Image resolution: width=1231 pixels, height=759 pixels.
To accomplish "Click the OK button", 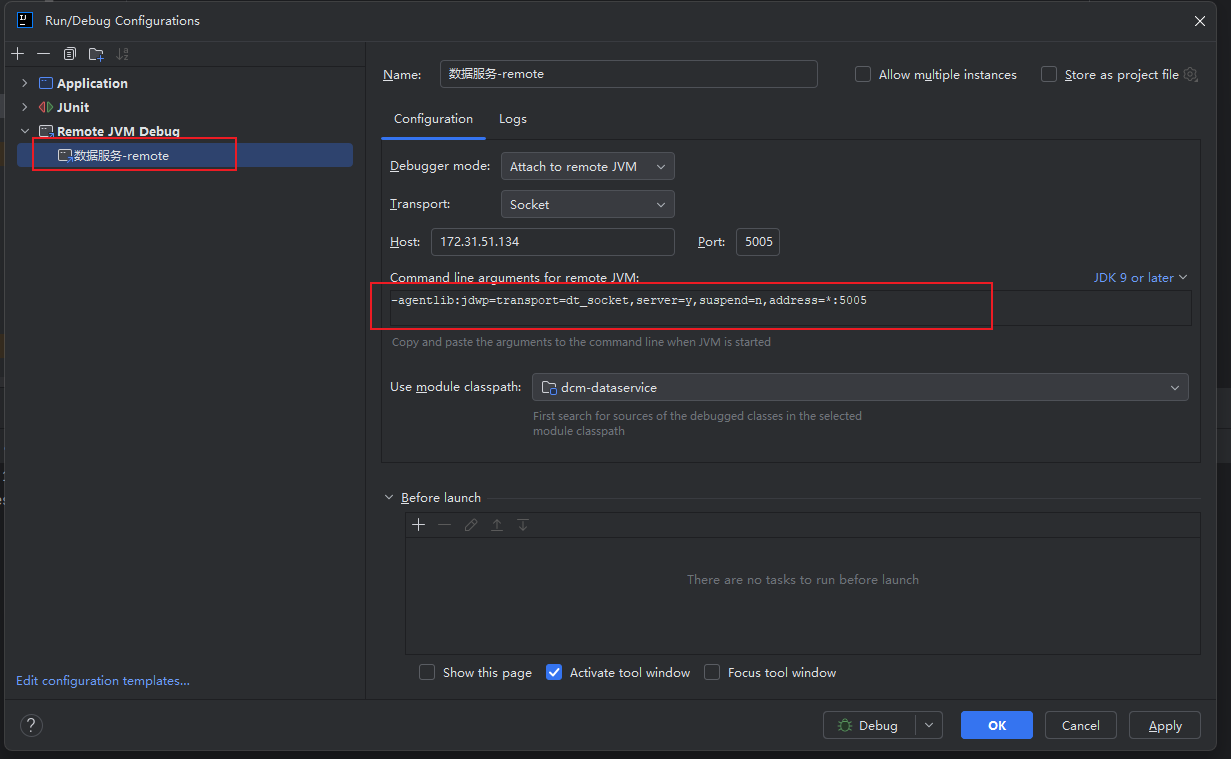I will [997, 726].
